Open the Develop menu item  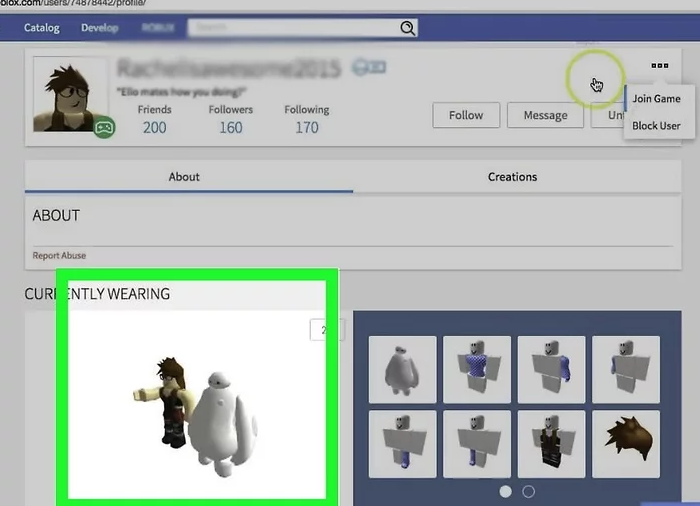coord(100,28)
